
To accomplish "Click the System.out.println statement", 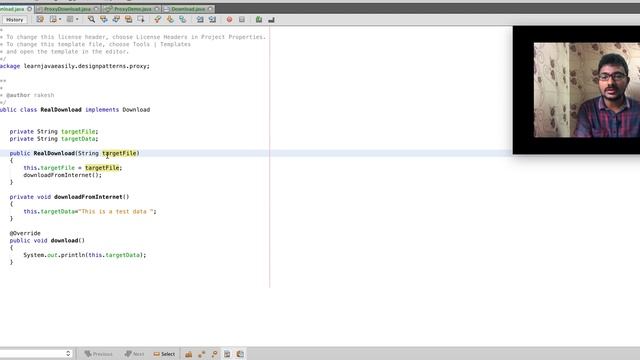I will 84,255.
